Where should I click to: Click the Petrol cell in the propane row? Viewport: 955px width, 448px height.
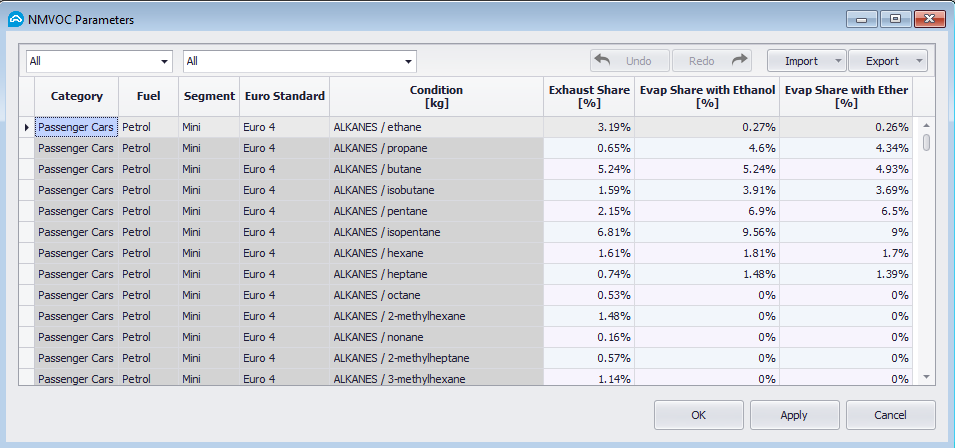[x=149, y=148]
